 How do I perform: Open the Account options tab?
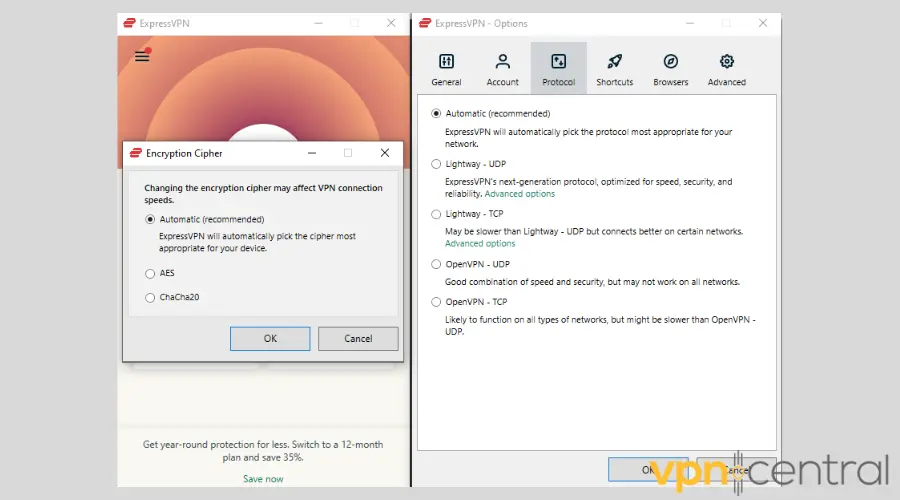coord(502,69)
